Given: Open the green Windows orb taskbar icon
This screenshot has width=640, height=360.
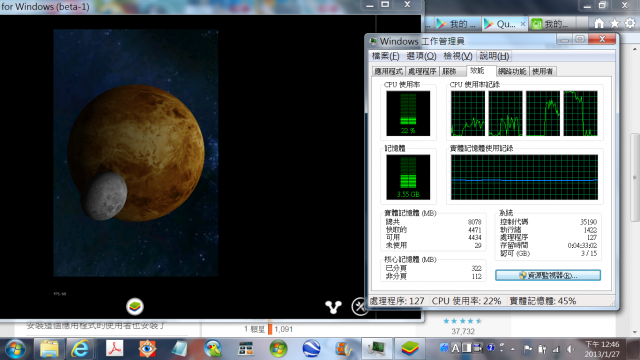Looking at the screenshot, I should click(278, 349).
